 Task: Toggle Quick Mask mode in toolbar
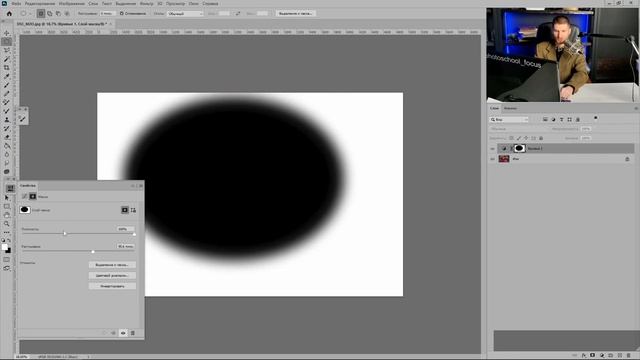(7, 260)
